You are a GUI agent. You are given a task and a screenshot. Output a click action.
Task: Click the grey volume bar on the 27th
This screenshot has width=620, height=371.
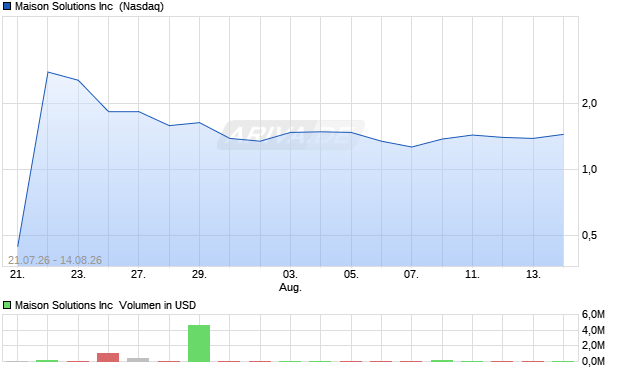point(138,360)
